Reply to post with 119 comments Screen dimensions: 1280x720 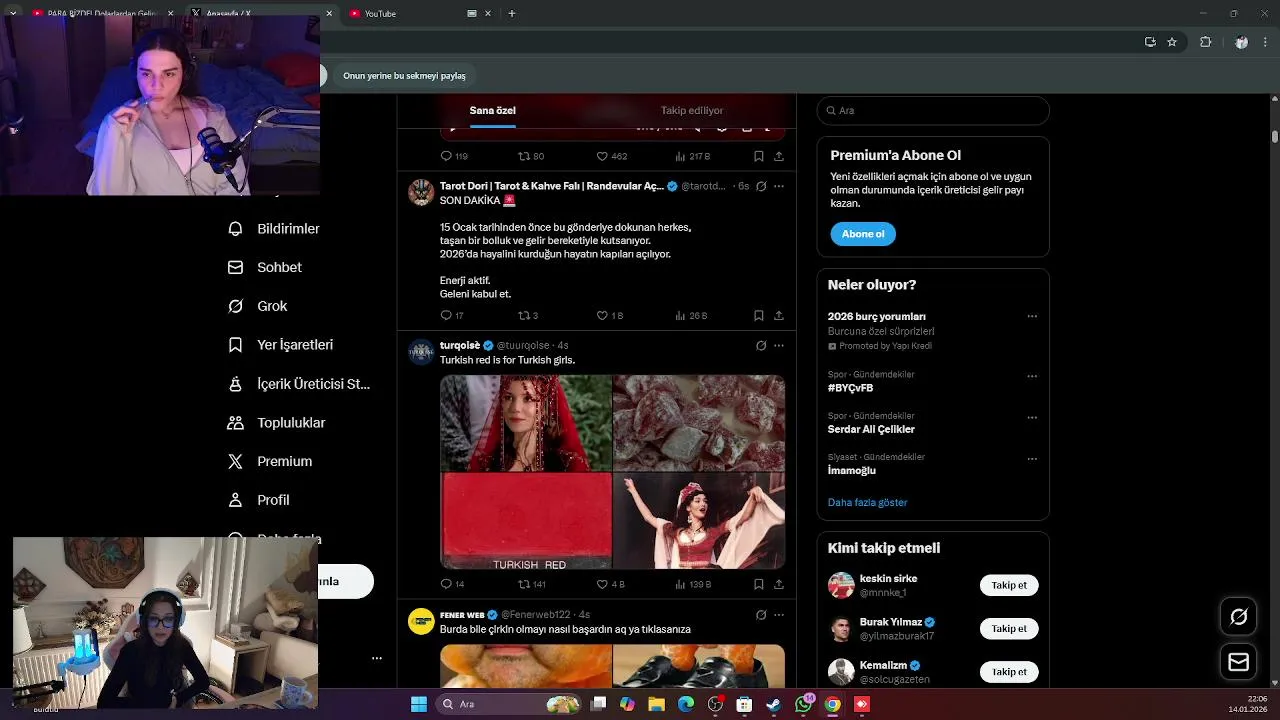(x=446, y=156)
